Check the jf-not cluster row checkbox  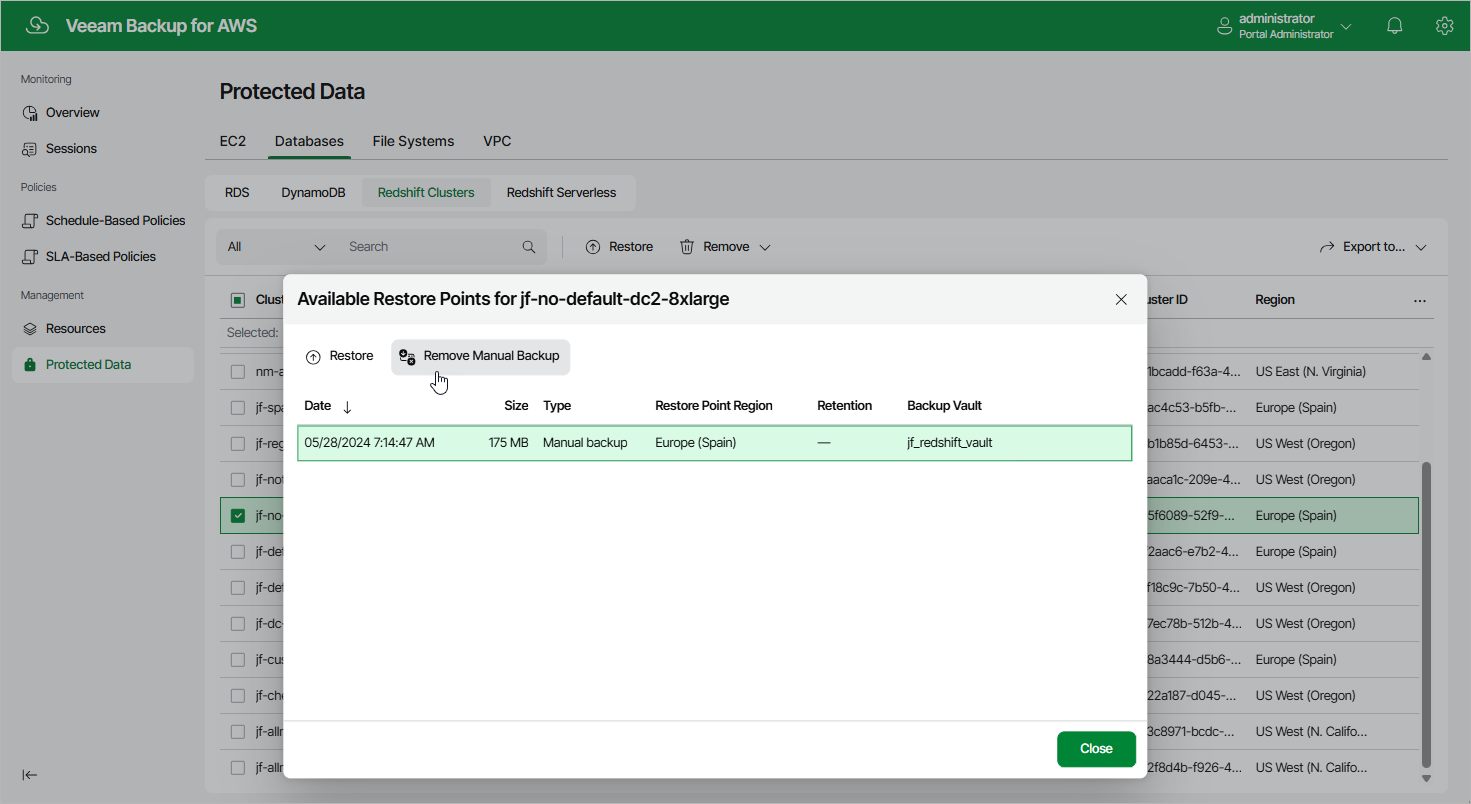(x=238, y=480)
